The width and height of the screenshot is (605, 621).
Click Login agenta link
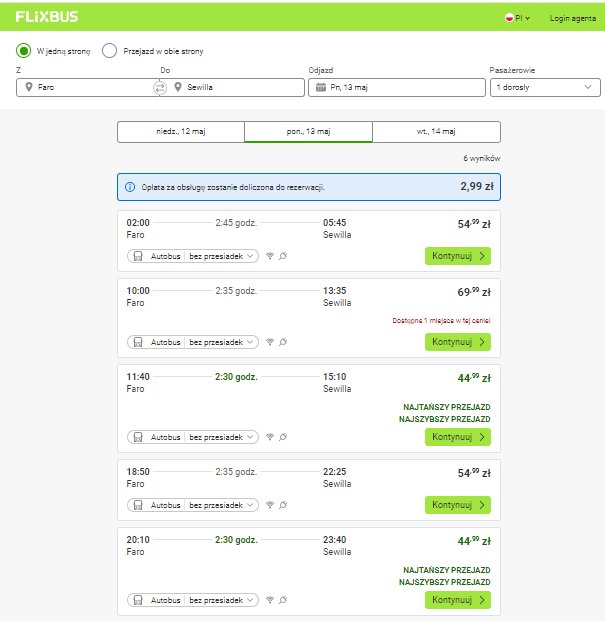pyautogui.click(x=573, y=18)
